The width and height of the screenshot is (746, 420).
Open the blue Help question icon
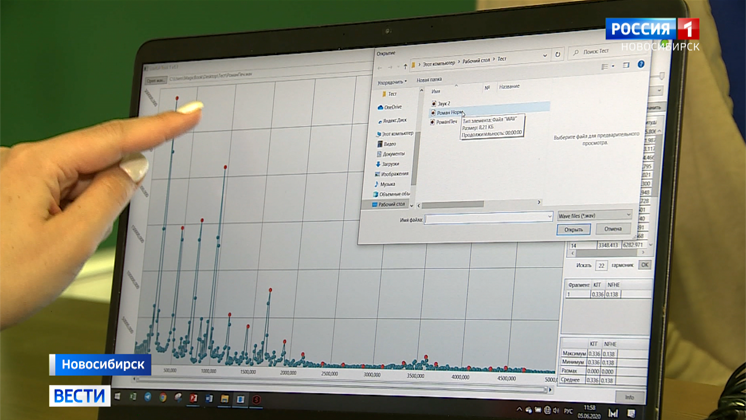[641, 64]
